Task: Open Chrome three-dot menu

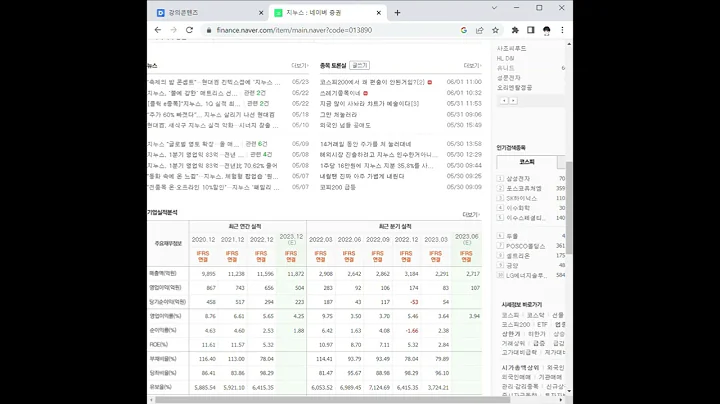Action: (562, 30)
